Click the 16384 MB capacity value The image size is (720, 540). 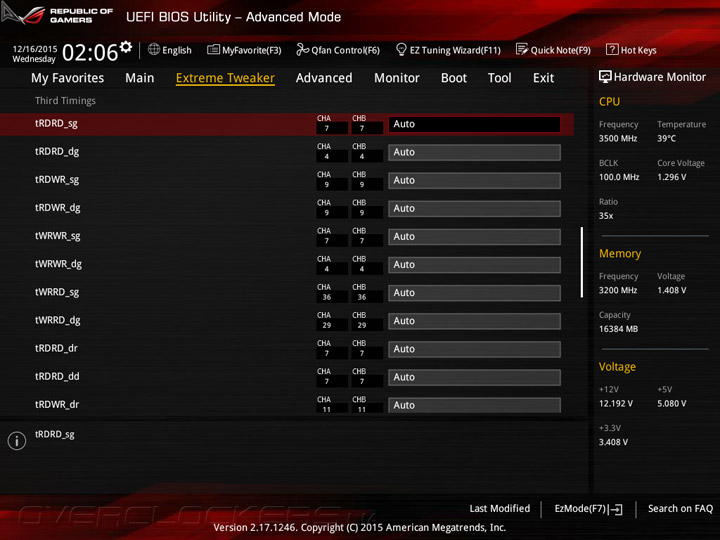[x=619, y=329]
